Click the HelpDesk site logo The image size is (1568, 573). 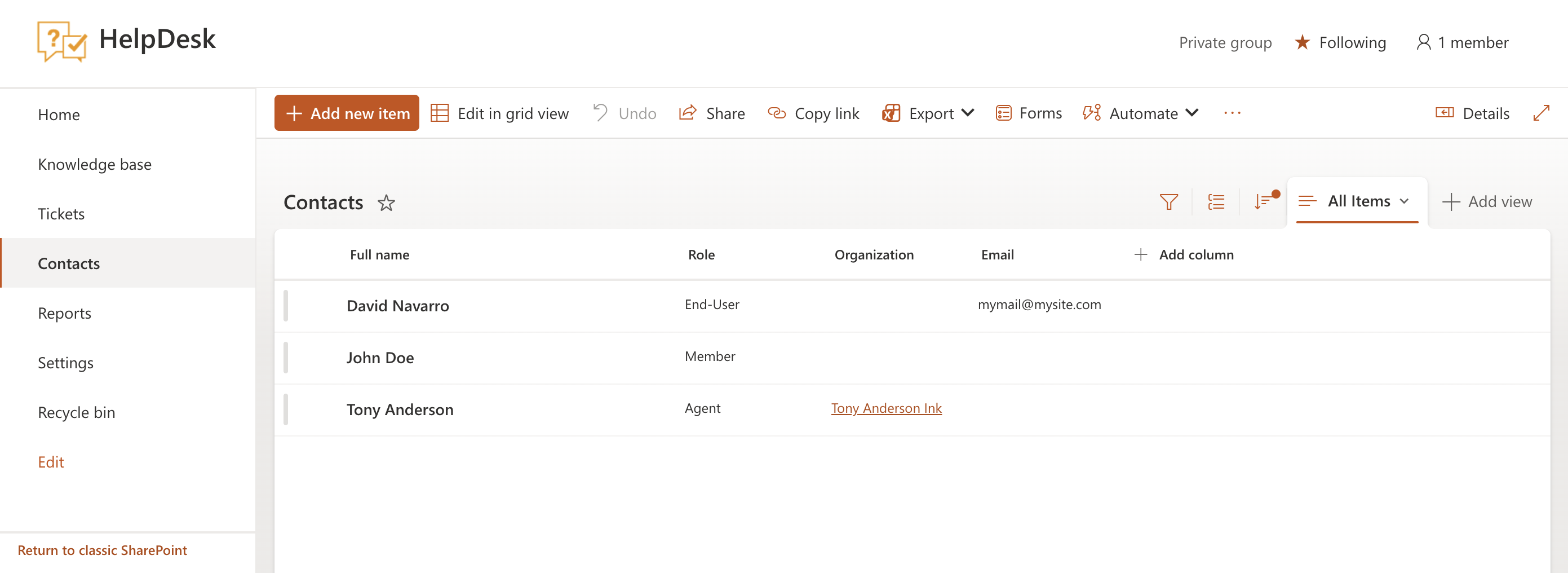tap(61, 41)
